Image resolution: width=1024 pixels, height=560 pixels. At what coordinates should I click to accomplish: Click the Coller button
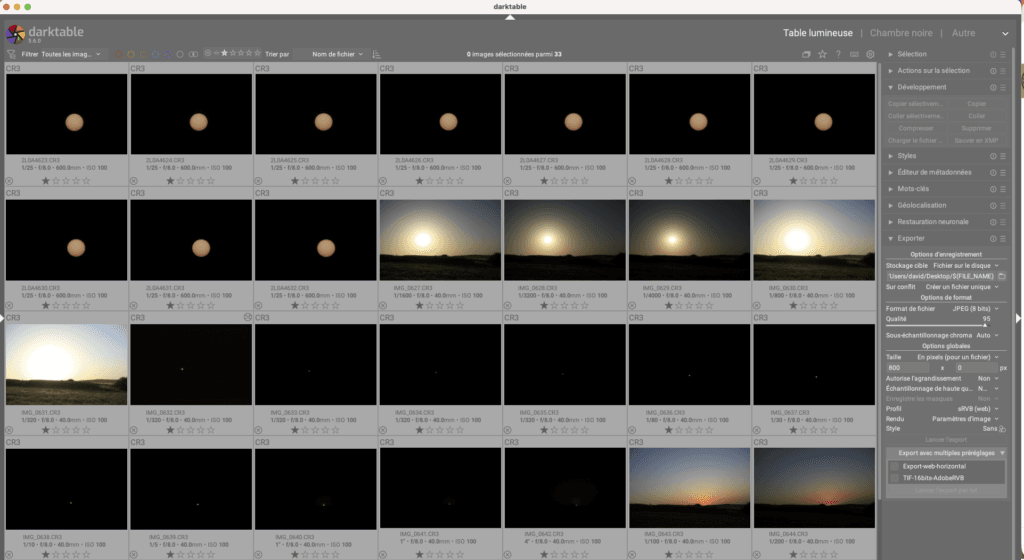[x=976, y=116]
